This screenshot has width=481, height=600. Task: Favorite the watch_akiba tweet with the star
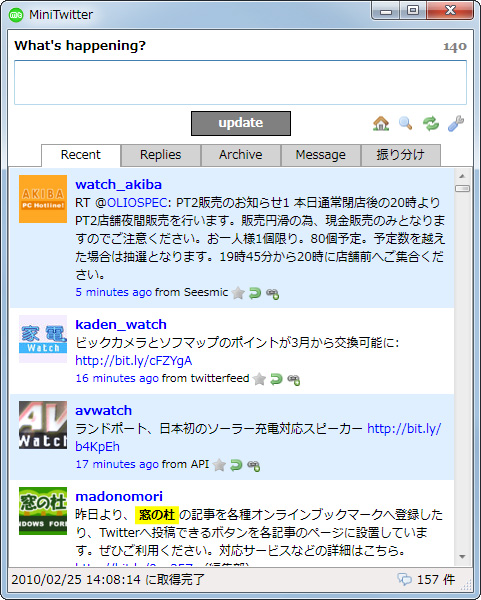238,293
